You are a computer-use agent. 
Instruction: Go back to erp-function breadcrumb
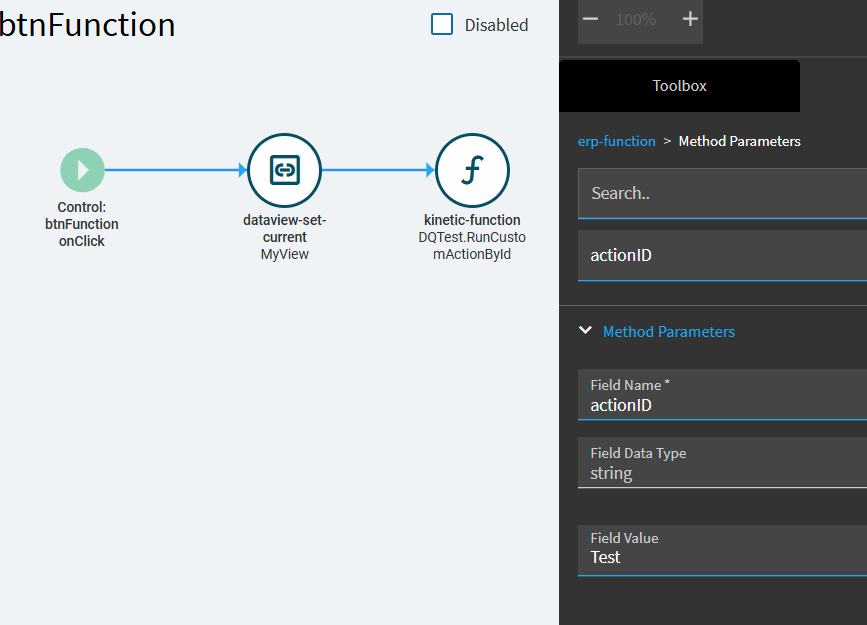(x=617, y=142)
